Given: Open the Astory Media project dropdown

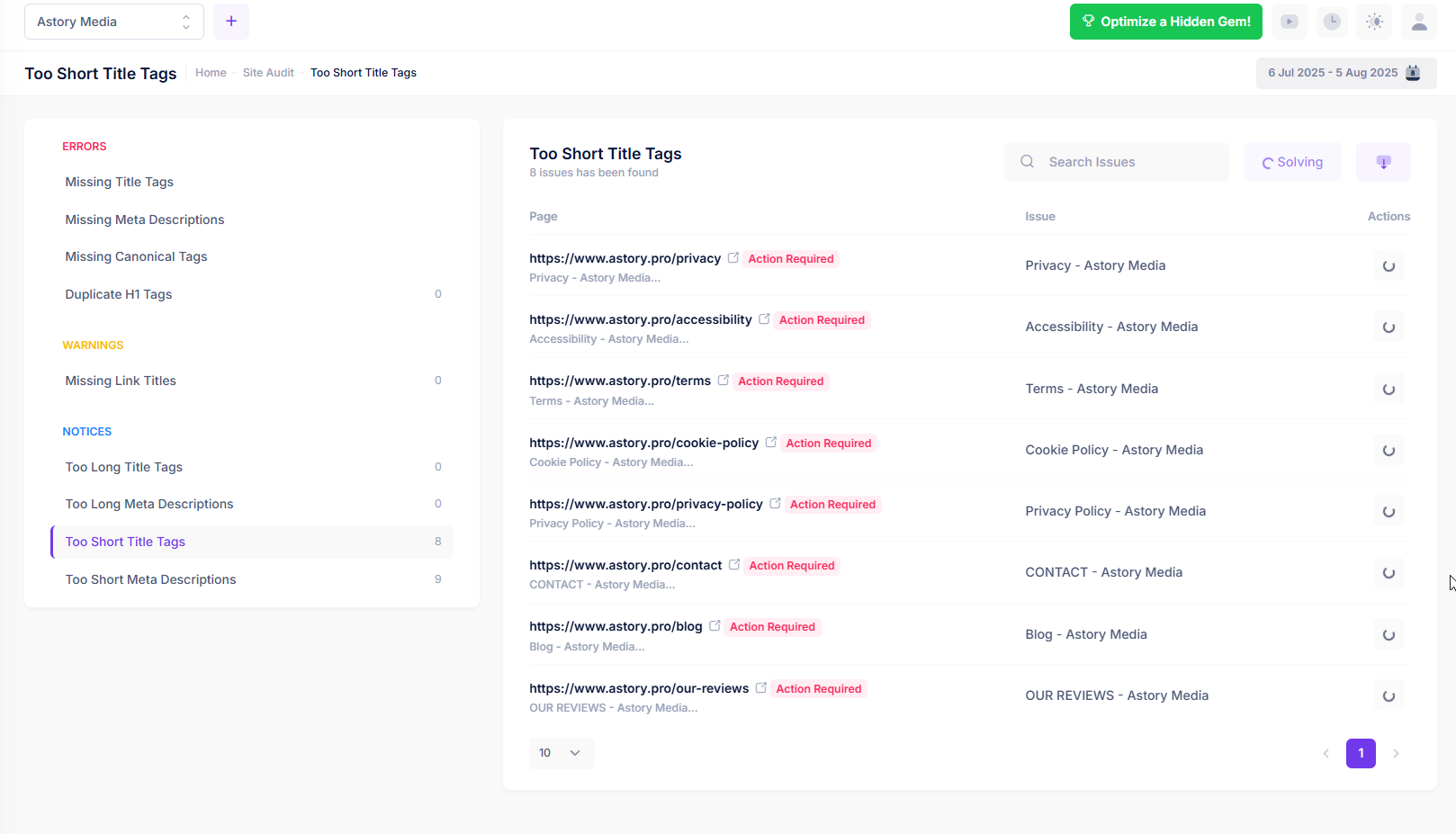Looking at the screenshot, I should pyautogui.click(x=114, y=22).
